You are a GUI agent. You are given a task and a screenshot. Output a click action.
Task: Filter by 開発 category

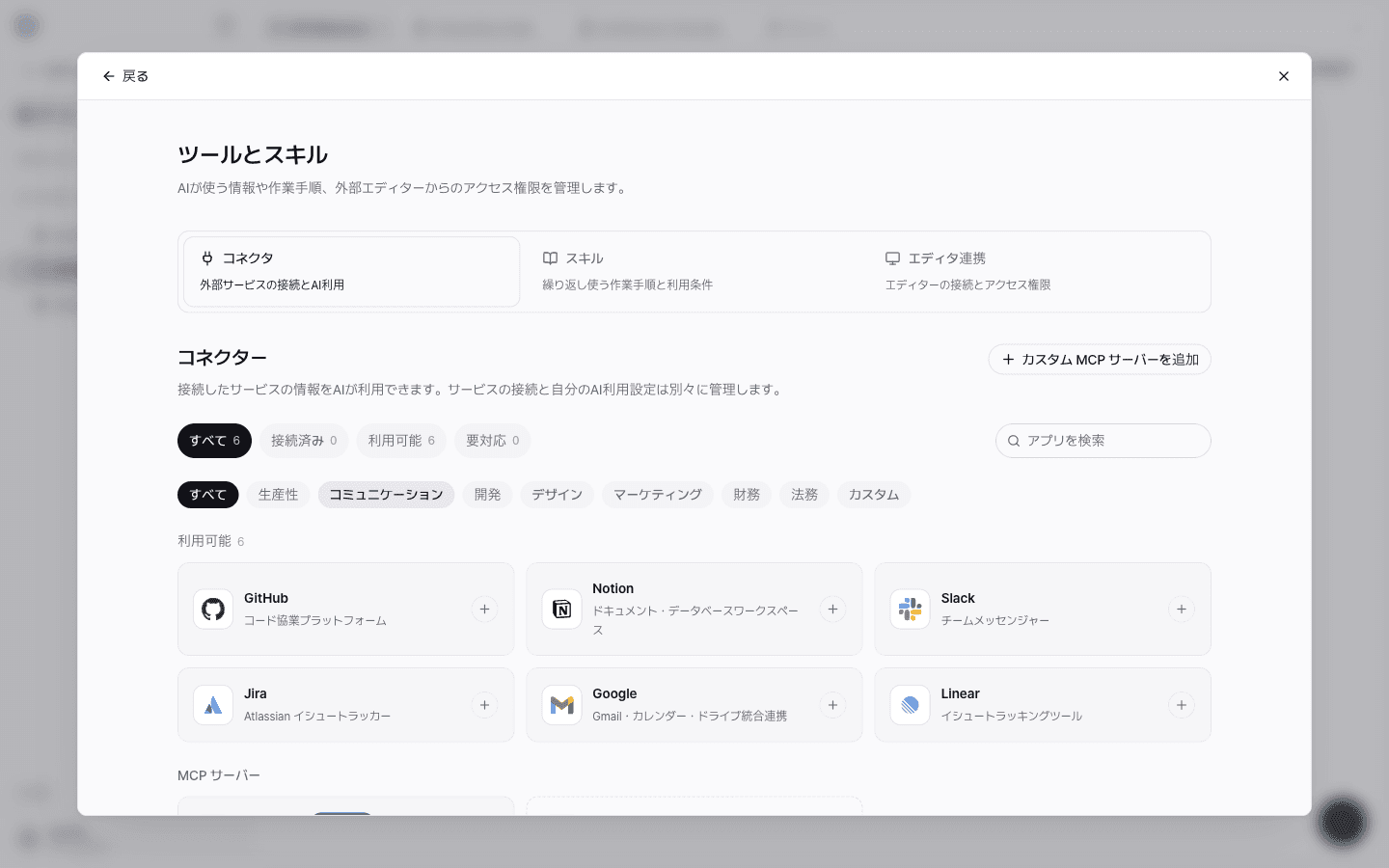click(x=488, y=495)
